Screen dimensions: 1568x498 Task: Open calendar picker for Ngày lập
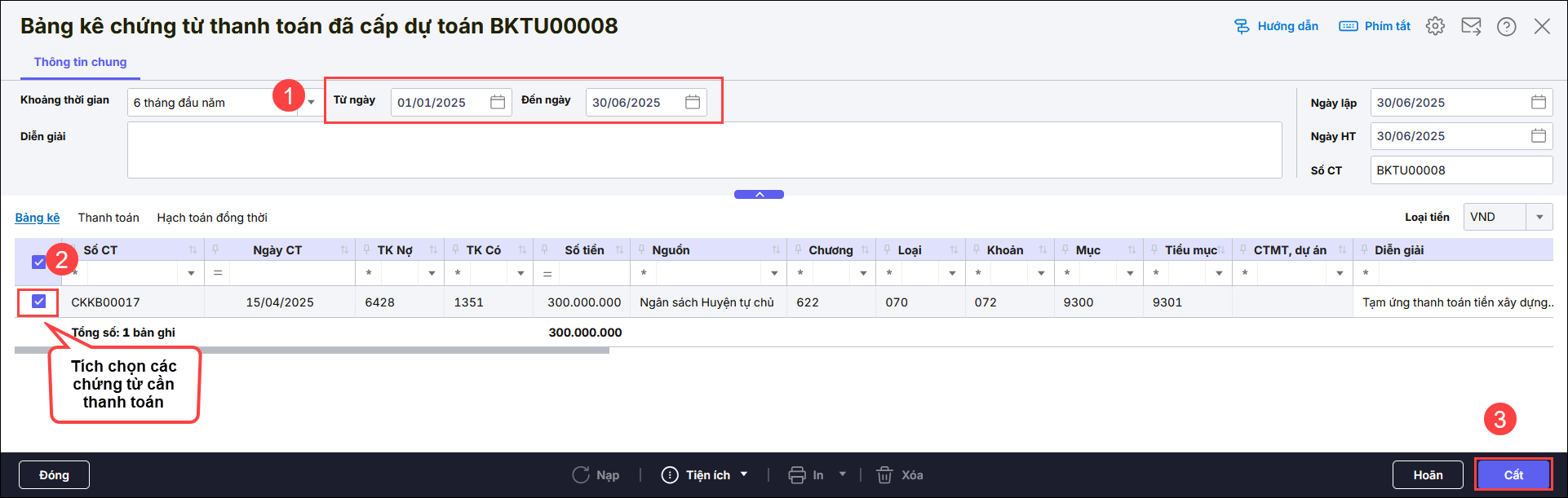pos(1538,102)
